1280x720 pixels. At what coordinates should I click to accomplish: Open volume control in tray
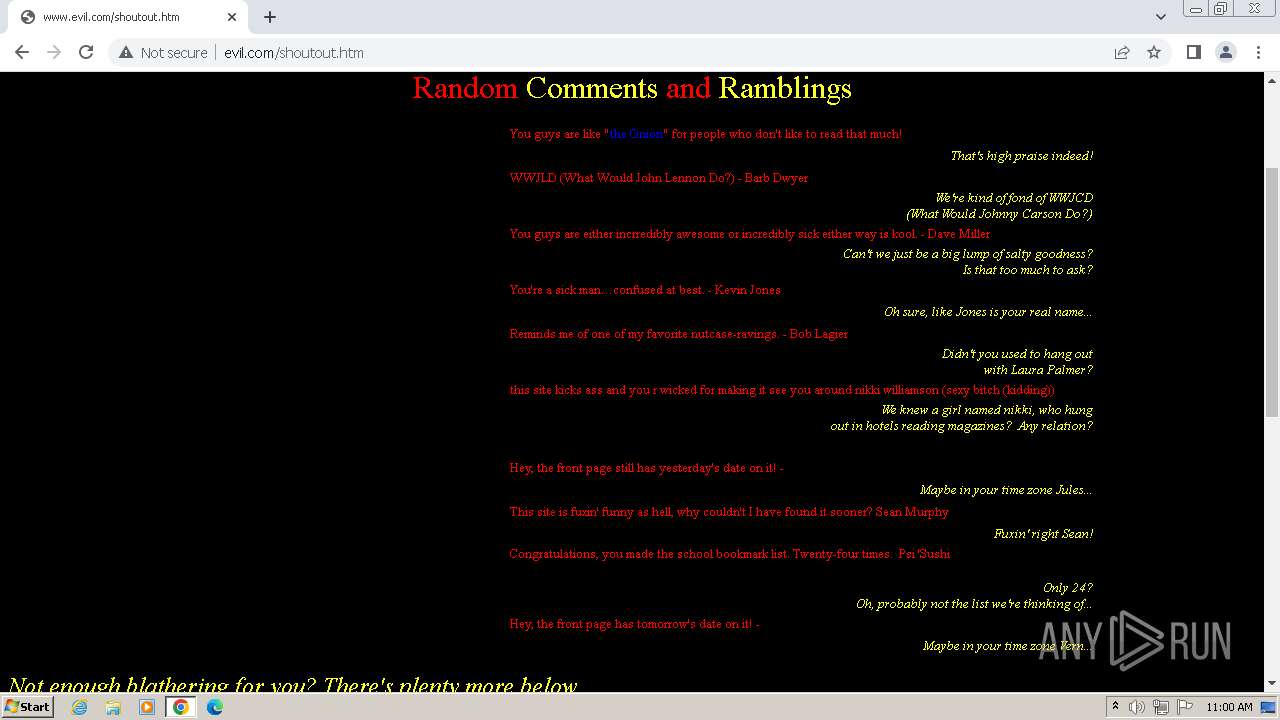coord(1137,707)
